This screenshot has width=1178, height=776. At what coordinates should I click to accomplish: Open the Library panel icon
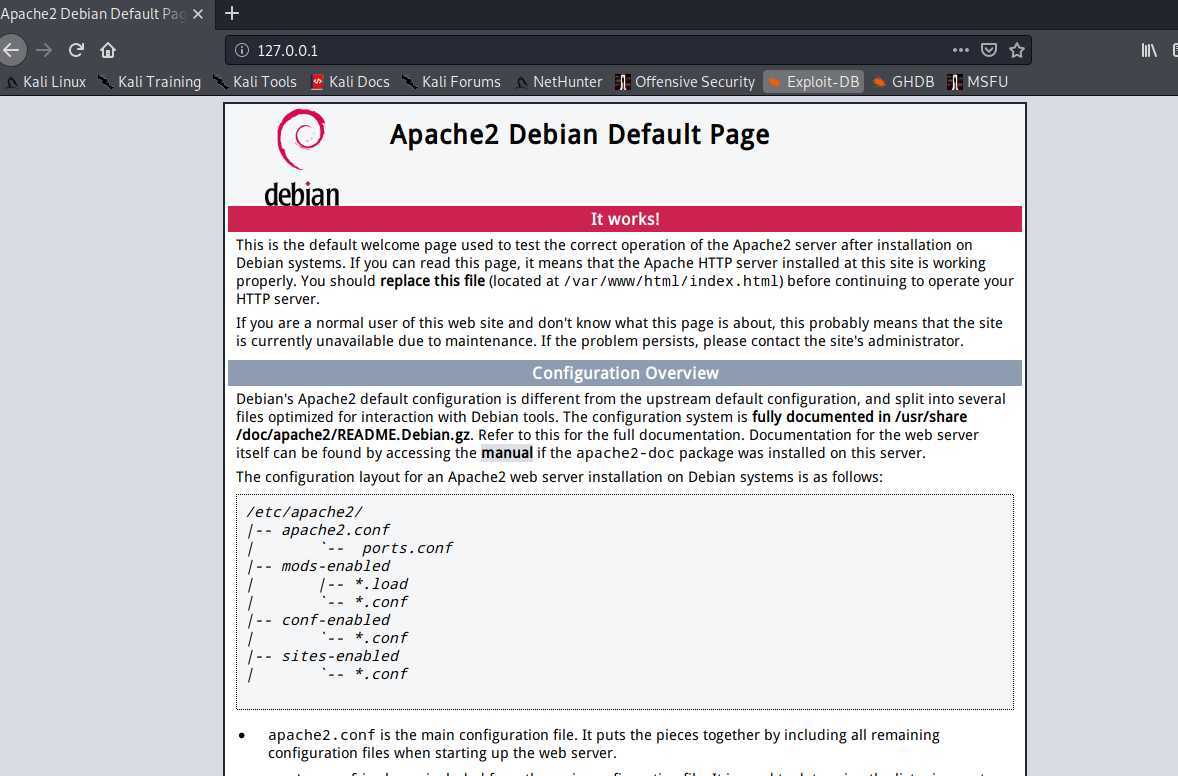point(1149,50)
